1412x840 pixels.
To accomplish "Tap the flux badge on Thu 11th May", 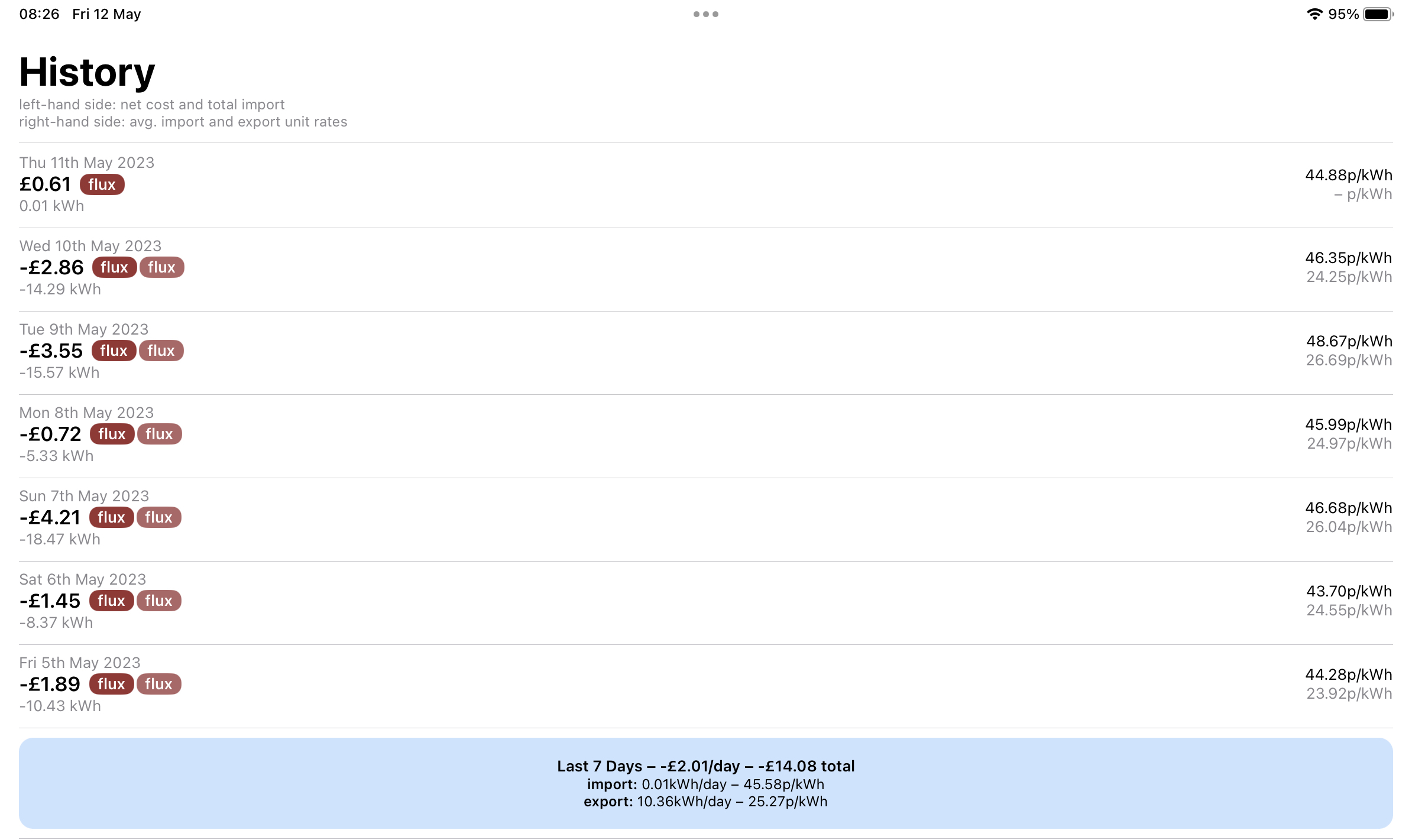I will tap(102, 184).
